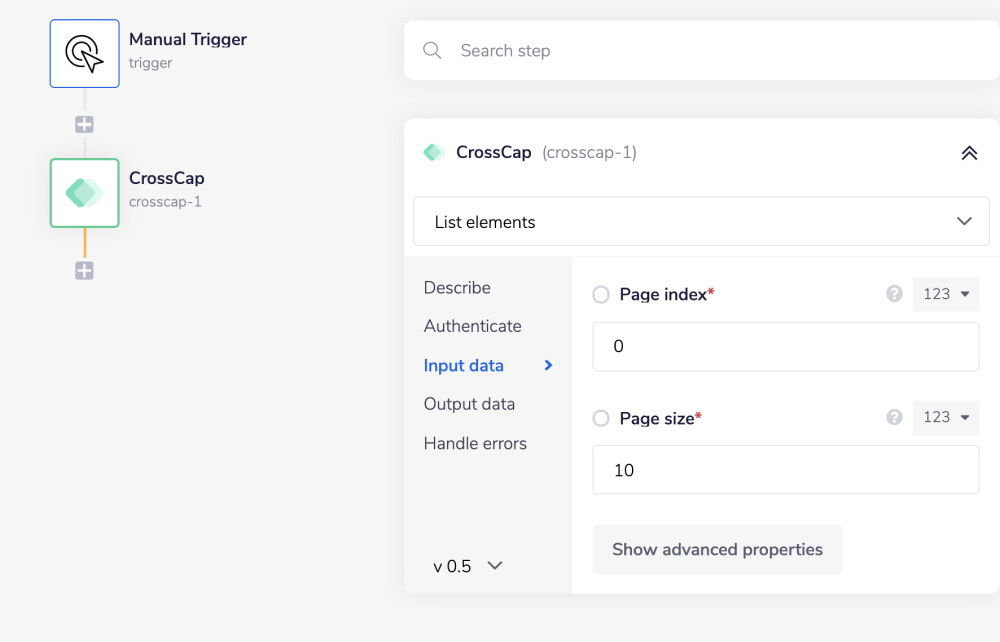This screenshot has width=1000, height=642.
Task: Collapse the CrossCap properties panel
Action: click(968, 152)
